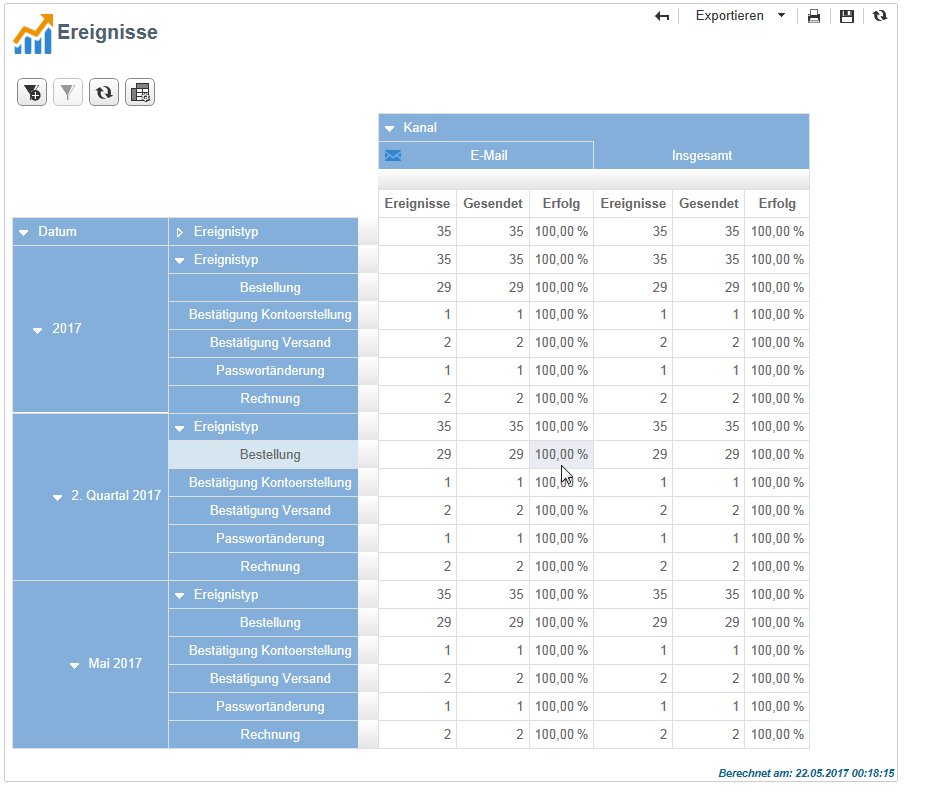Click the greyed-out filter funnel icon
933x811 pixels.
coord(68,92)
